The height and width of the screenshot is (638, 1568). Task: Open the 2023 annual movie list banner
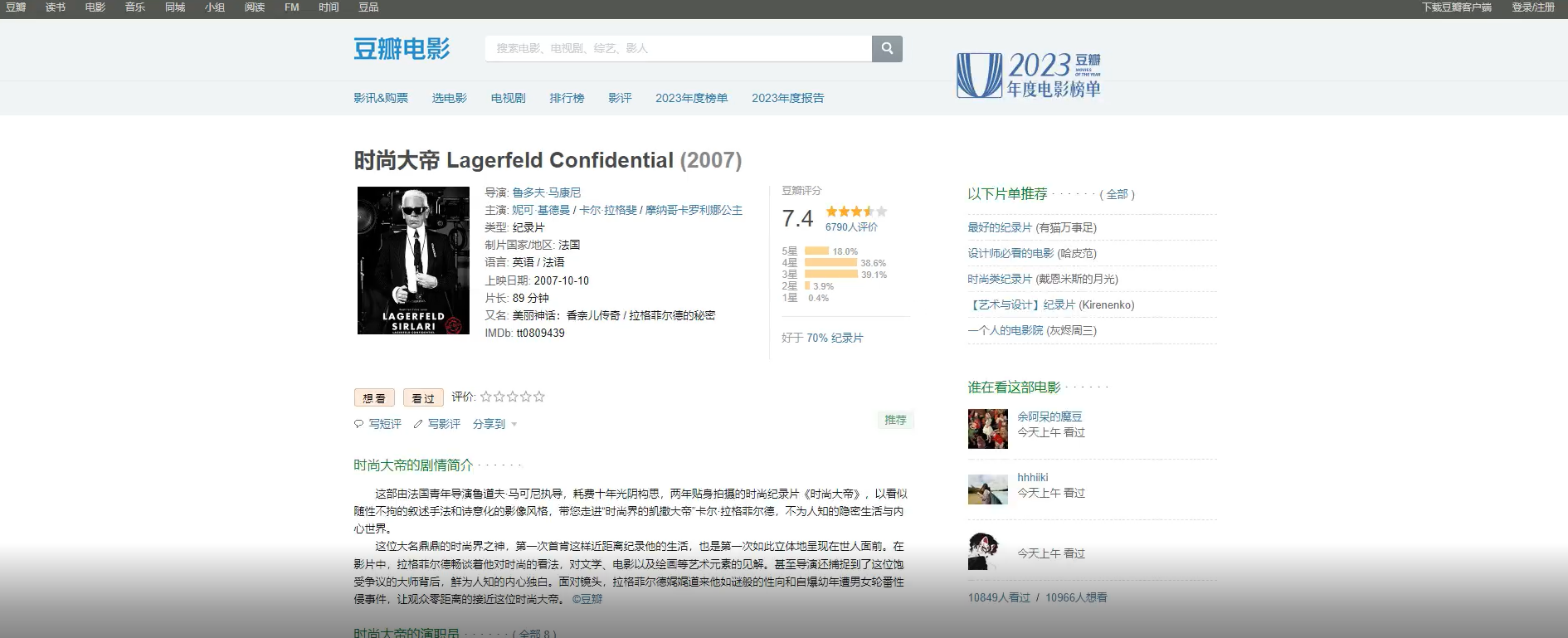(x=1029, y=75)
